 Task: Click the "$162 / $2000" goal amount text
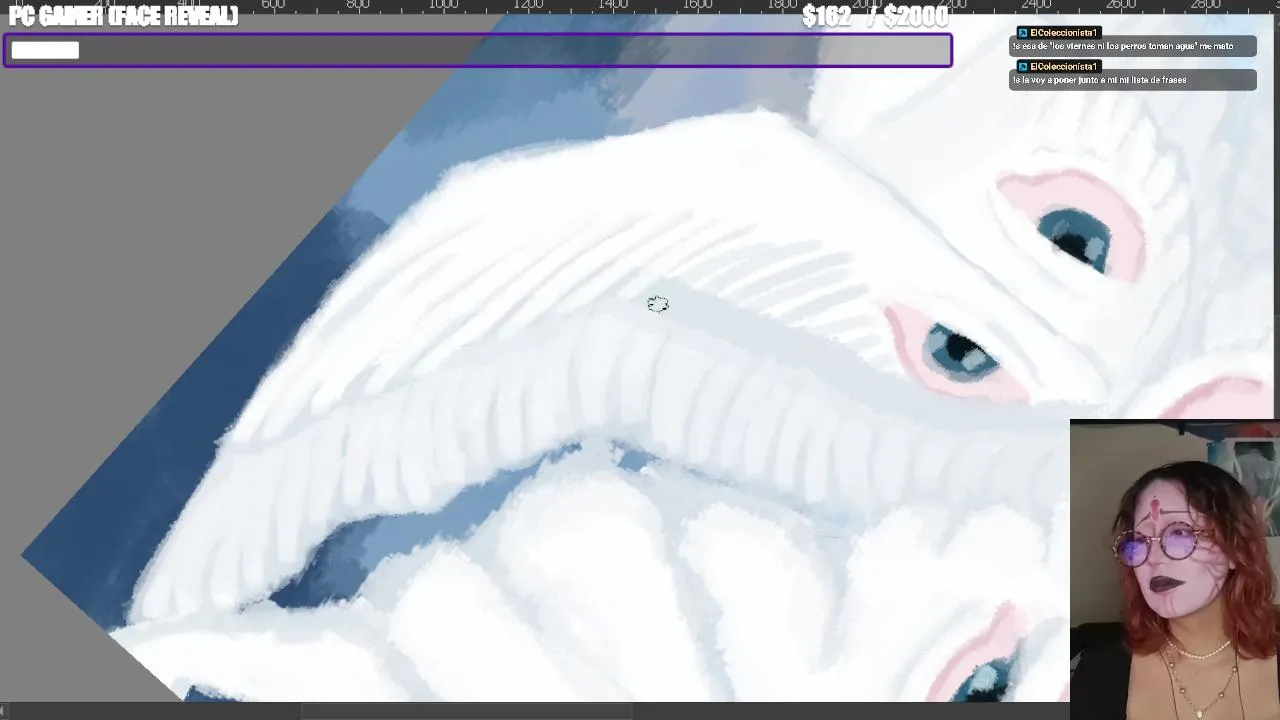click(875, 16)
